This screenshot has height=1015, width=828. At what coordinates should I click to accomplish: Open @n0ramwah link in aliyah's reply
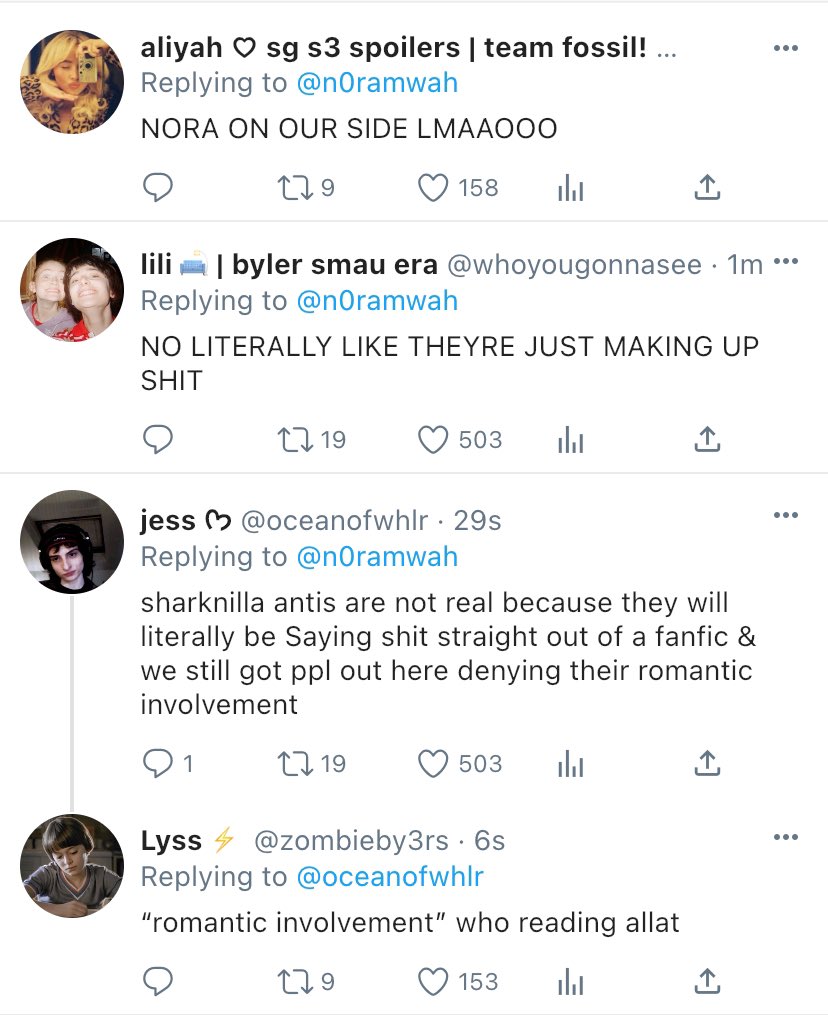tap(377, 83)
